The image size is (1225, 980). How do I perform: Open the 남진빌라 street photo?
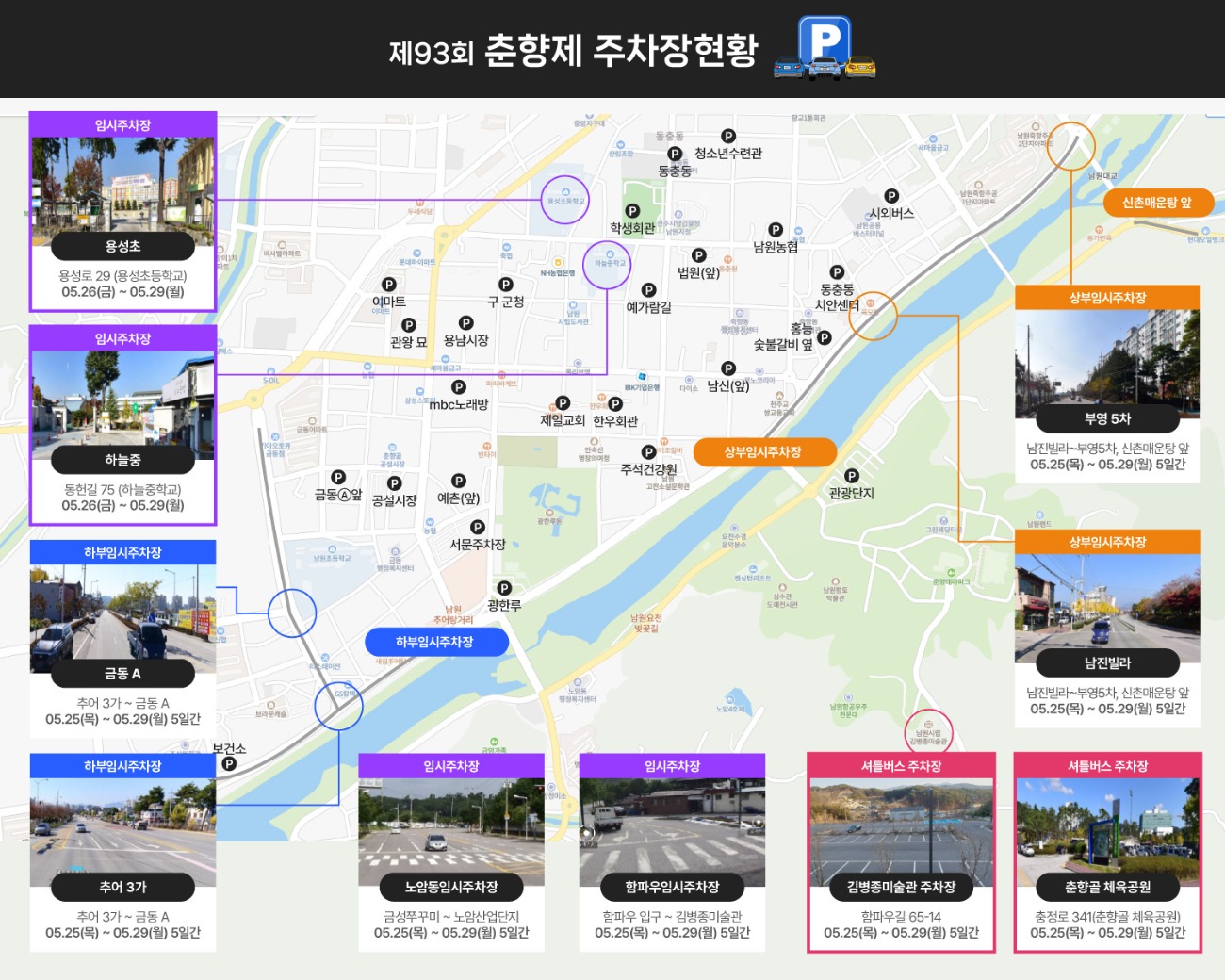1108,609
